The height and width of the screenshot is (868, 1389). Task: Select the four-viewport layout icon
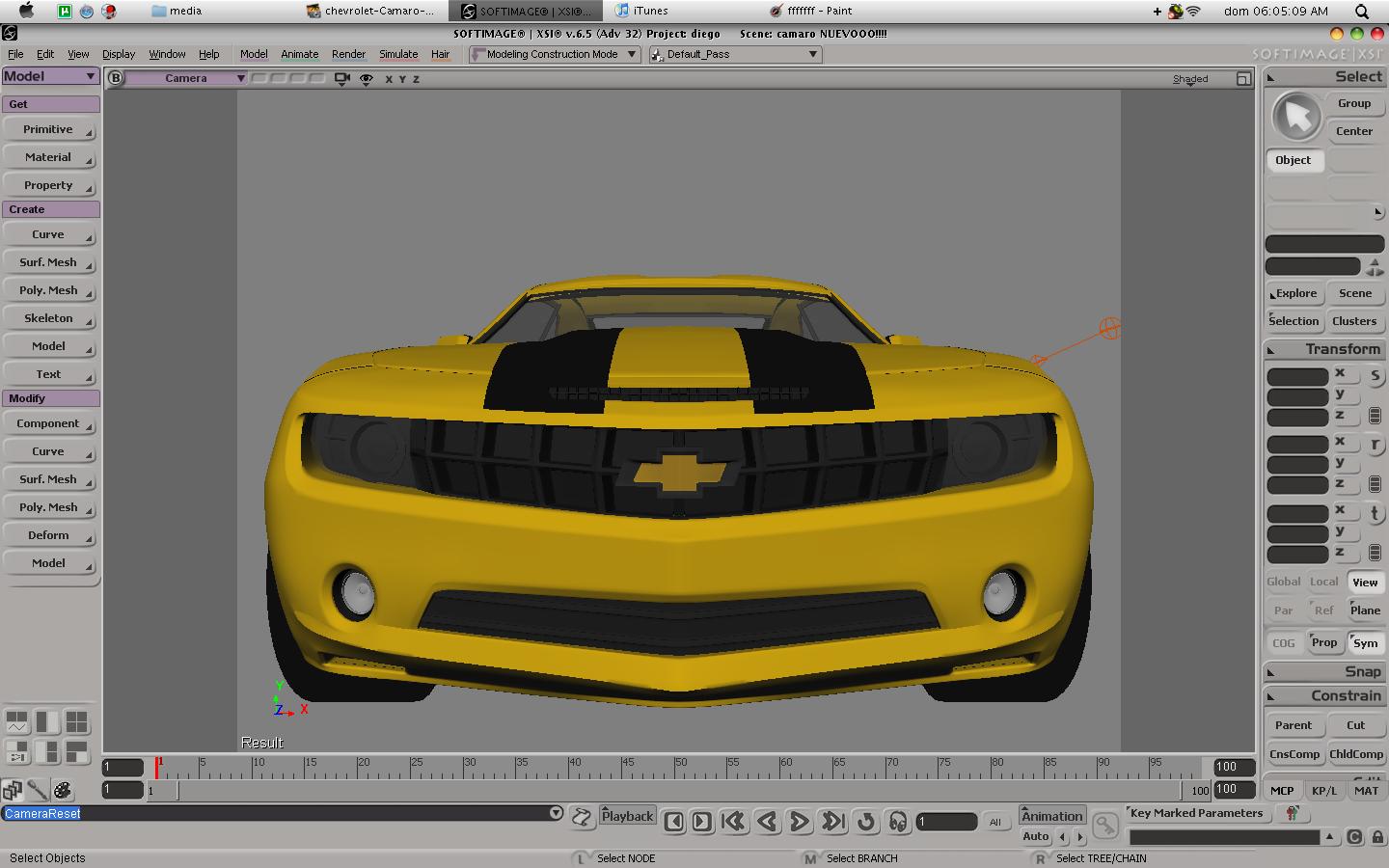[x=77, y=721]
